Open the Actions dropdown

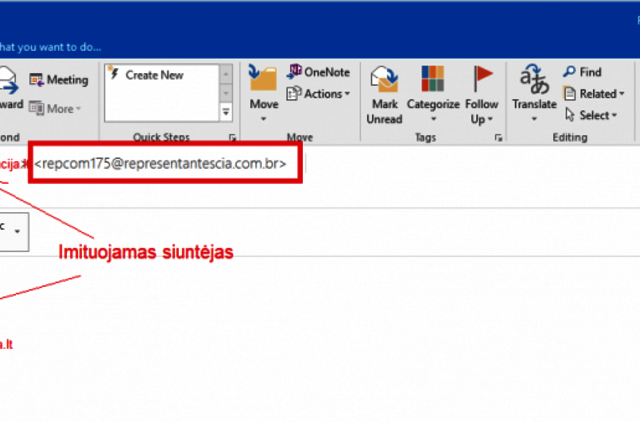(x=318, y=94)
